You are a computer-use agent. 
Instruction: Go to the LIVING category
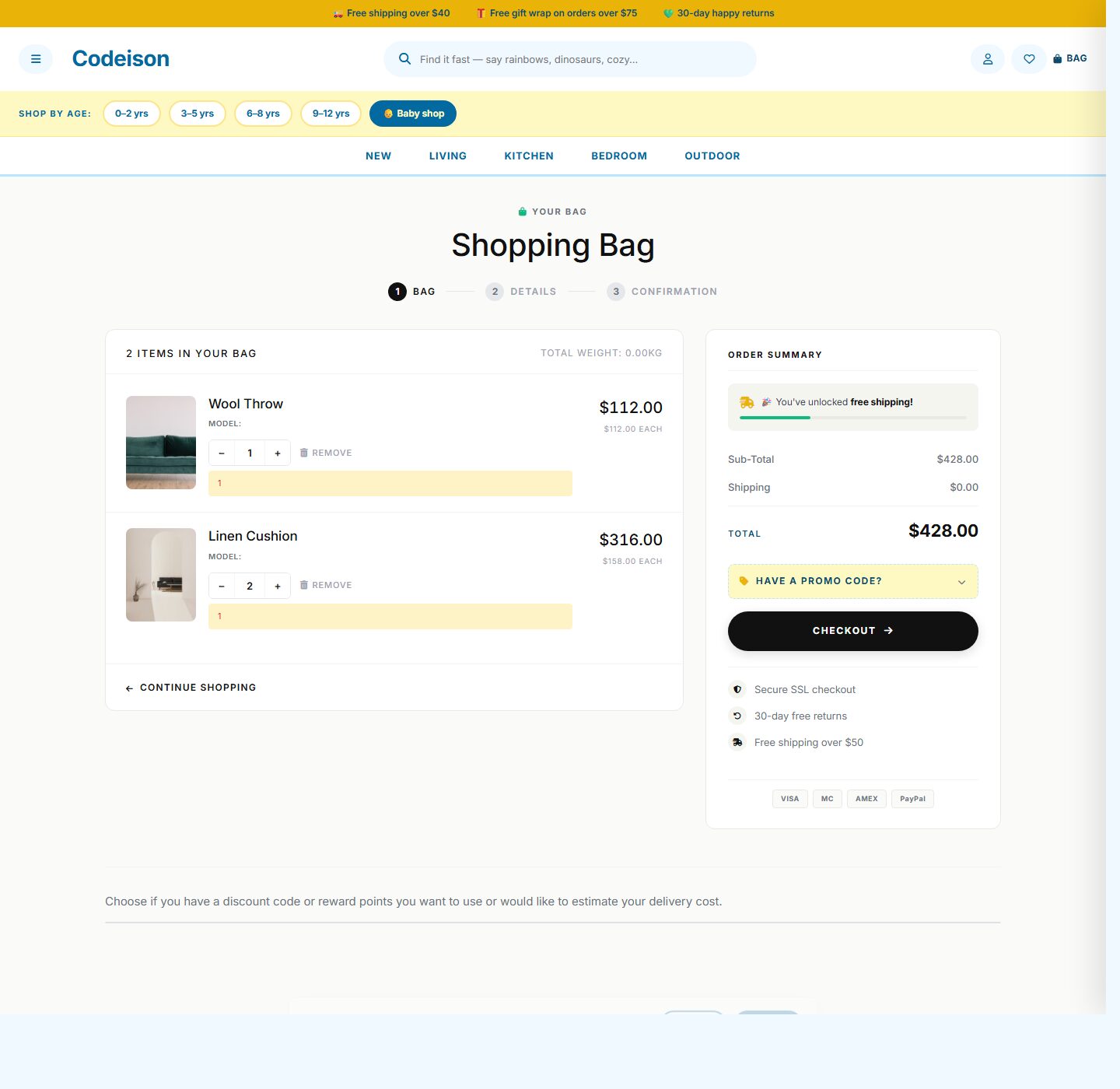pos(448,156)
